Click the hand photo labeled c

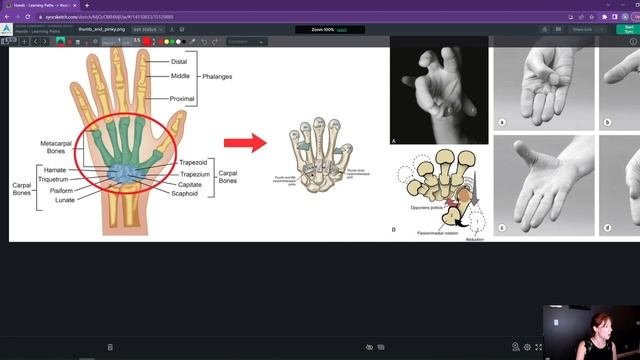(x=544, y=186)
